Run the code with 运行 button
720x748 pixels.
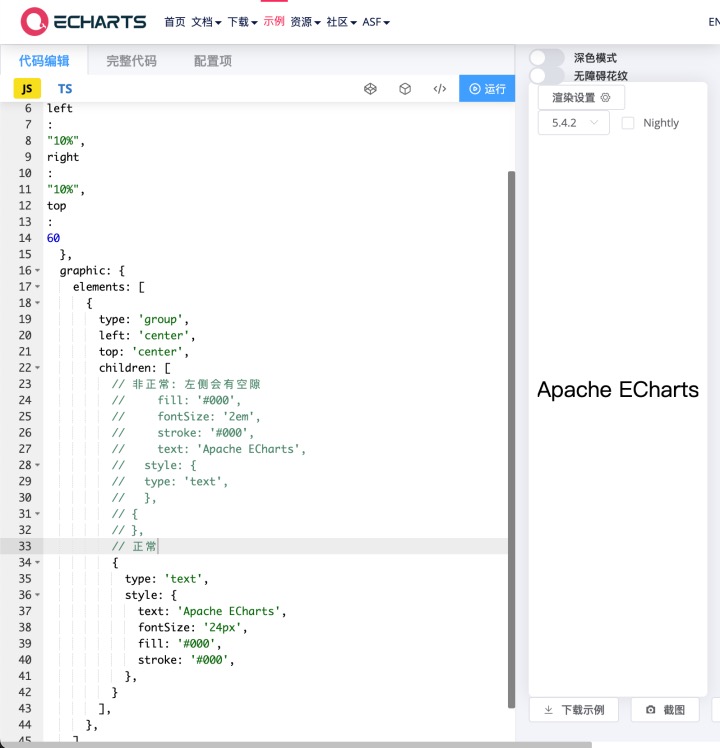point(487,88)
